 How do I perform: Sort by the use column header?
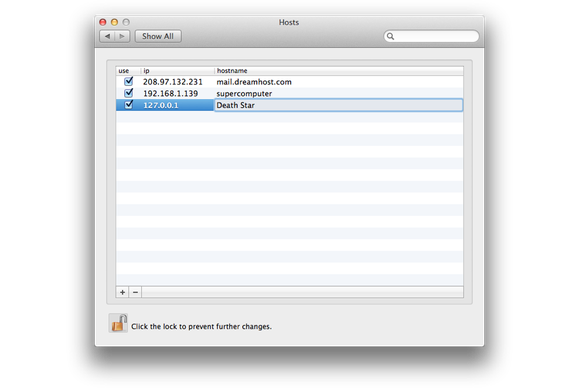point(128,71)
